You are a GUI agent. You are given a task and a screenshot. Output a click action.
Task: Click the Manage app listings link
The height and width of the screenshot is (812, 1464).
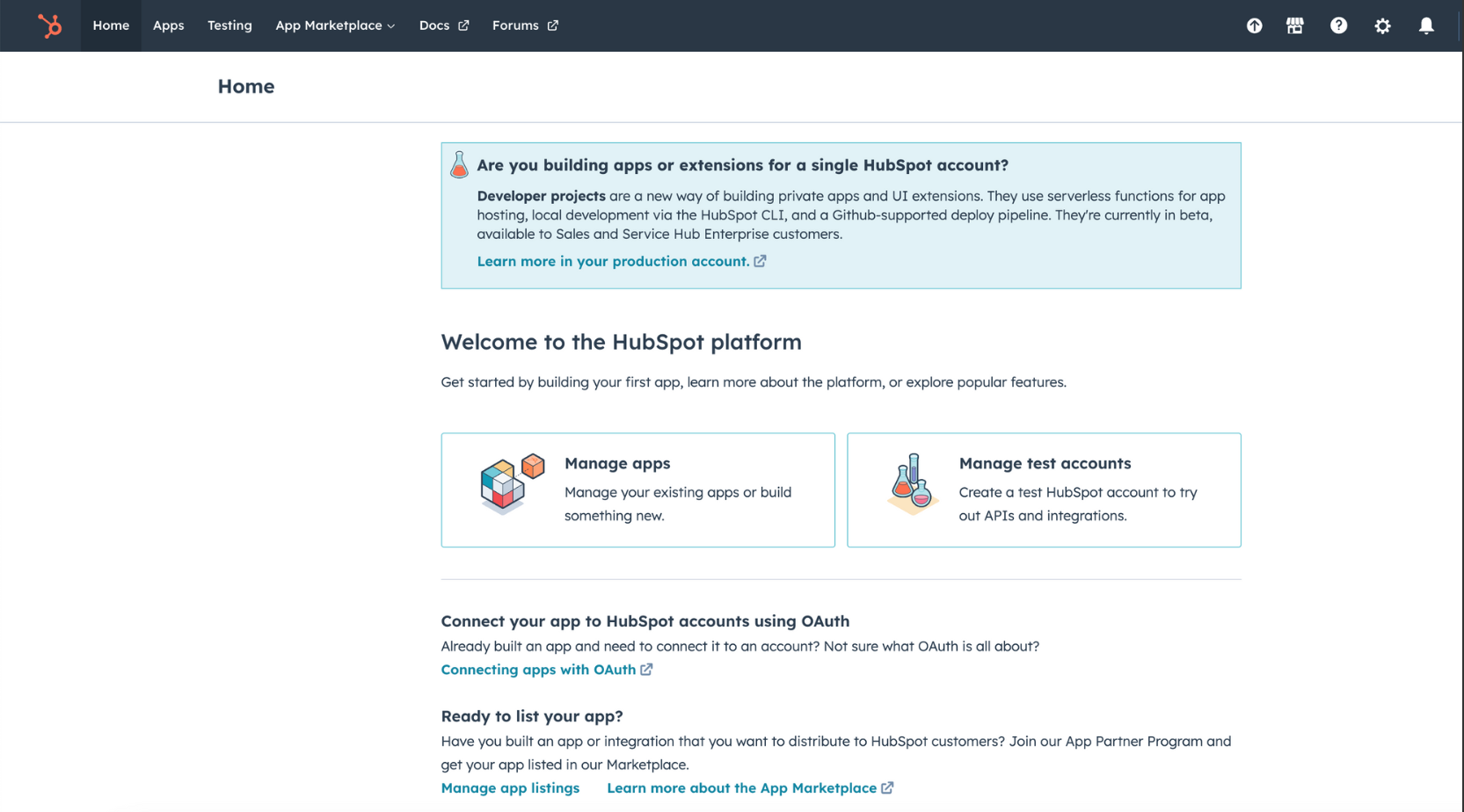[510, 788]
